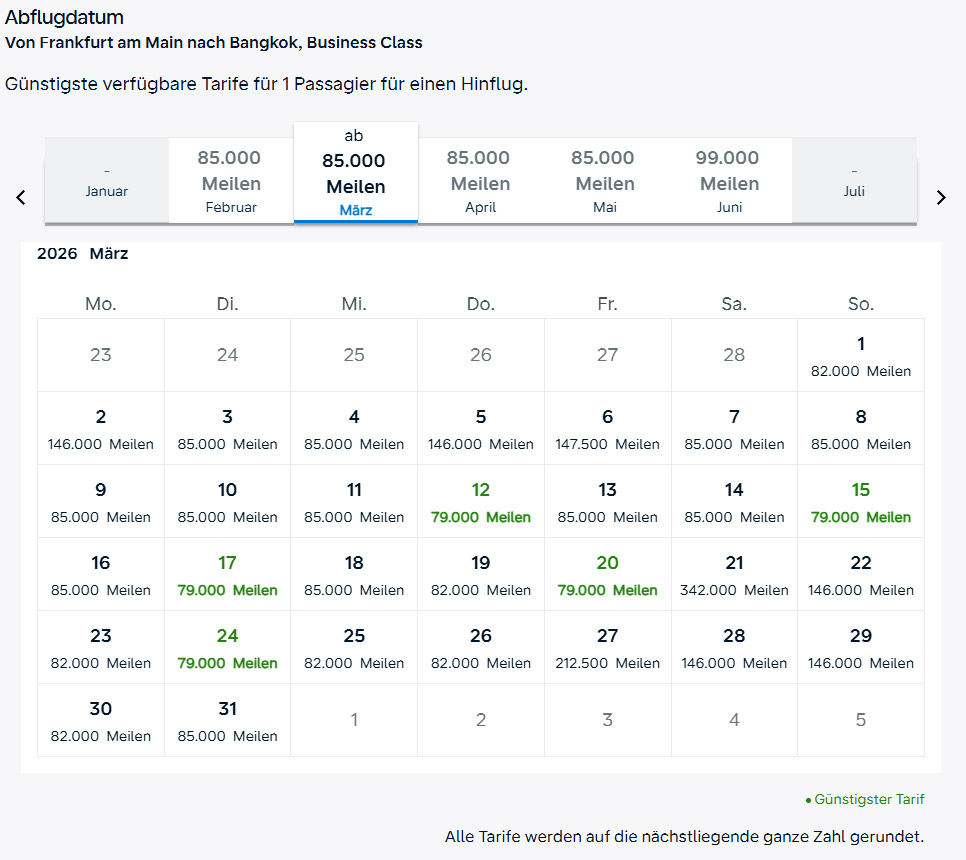Click the previous months arrow
966x860 pixels.
pyautogui.click(x=21, y=198)
